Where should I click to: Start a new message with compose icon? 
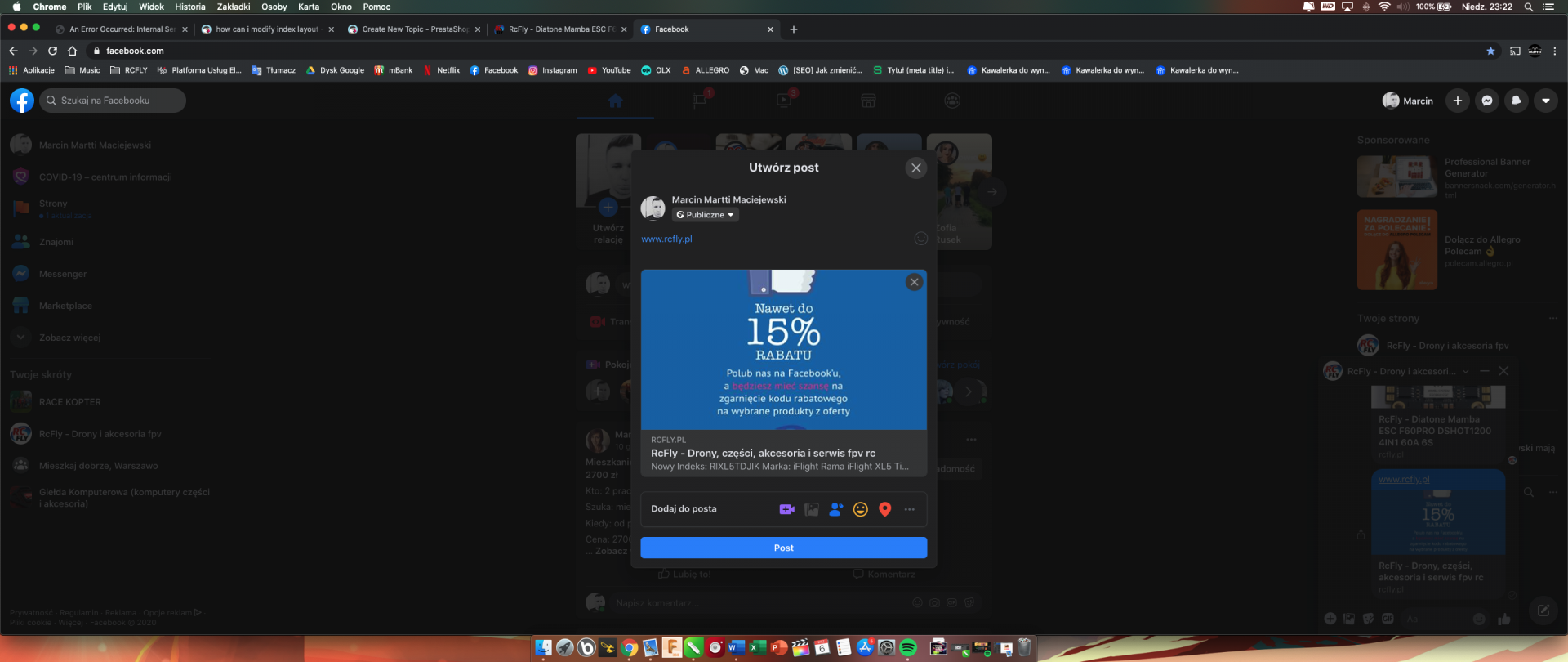[1543, 611]
